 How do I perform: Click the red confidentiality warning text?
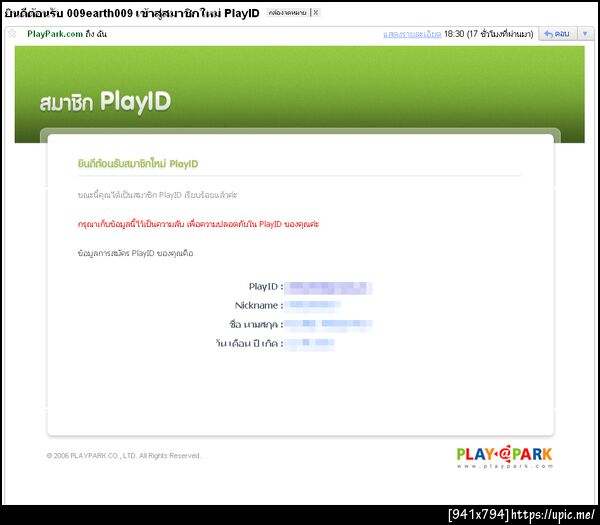[x=198, y=224]
